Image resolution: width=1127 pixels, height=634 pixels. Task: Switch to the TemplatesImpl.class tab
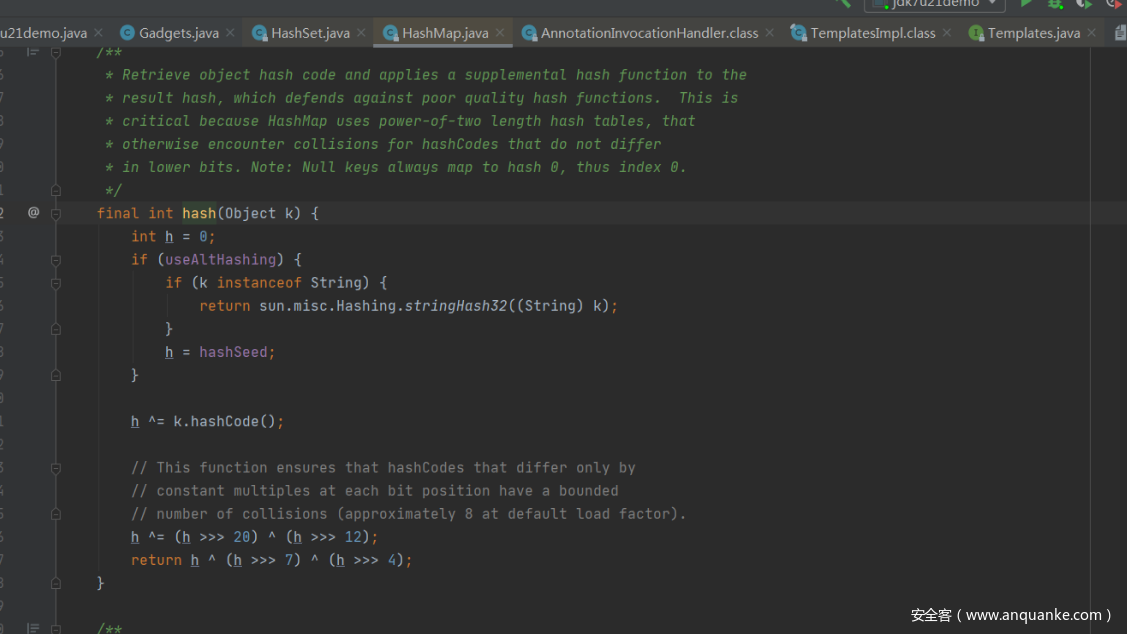872,33
